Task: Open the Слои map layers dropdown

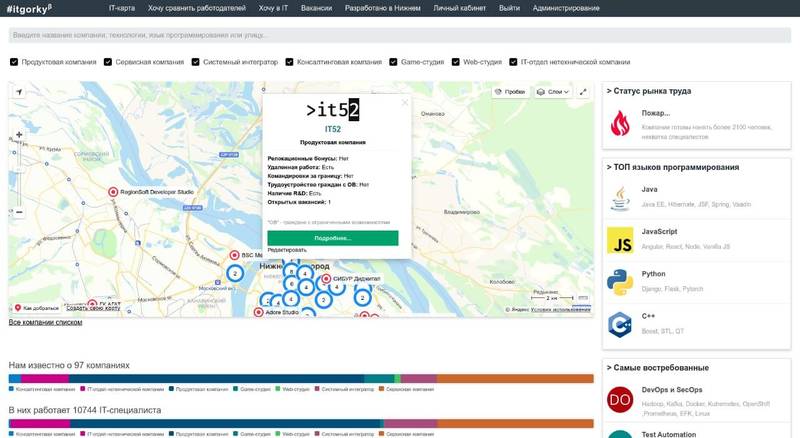Action: [x=553, y=92]
